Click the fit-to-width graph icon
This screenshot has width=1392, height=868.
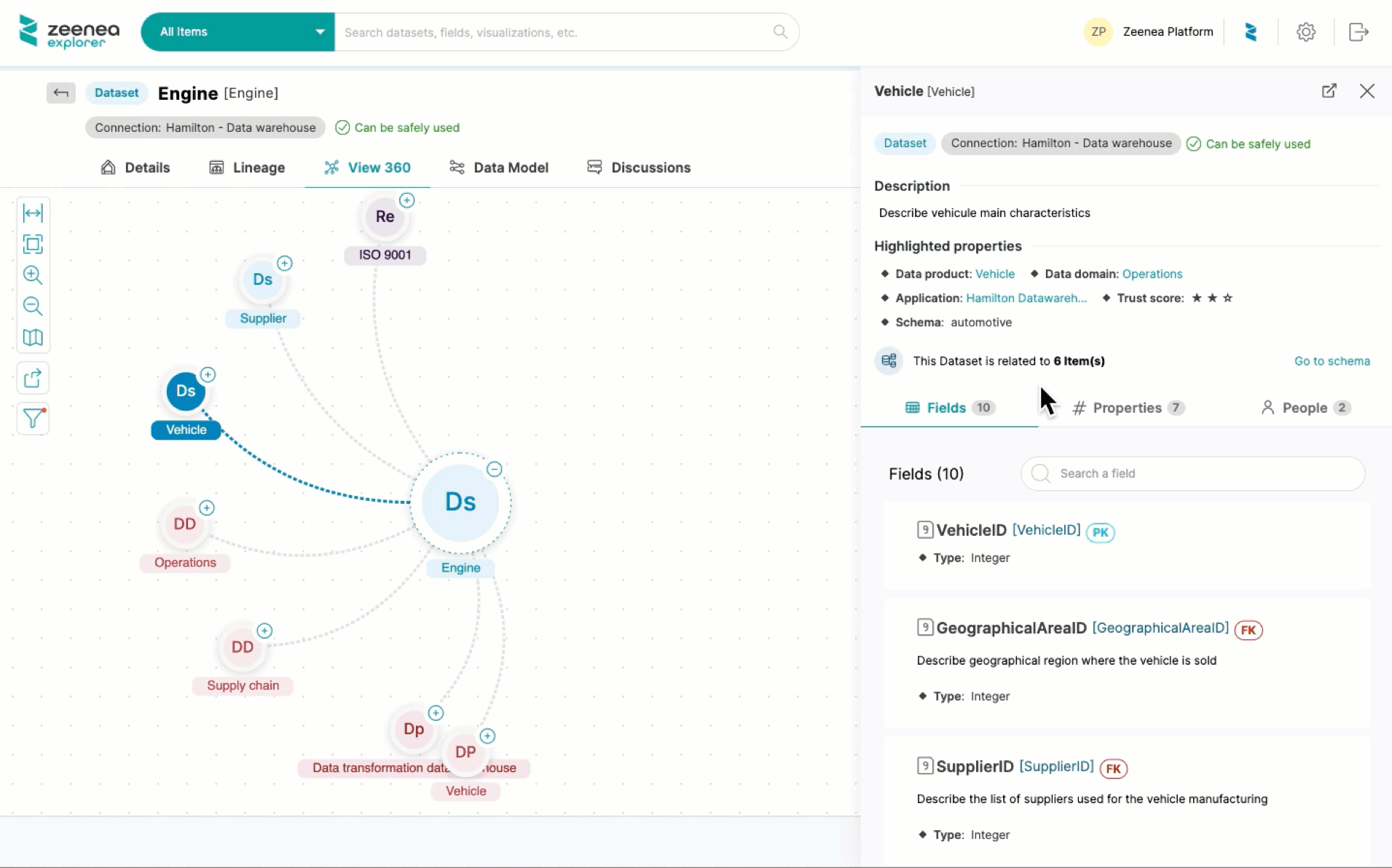(x=33, y=213)
